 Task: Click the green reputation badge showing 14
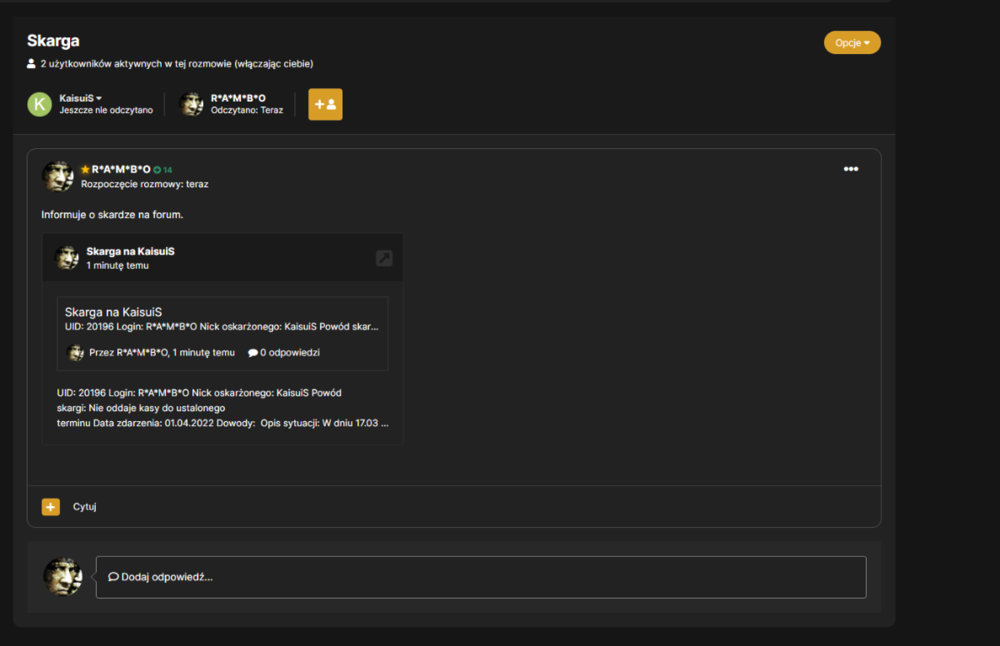coord(163,170)
